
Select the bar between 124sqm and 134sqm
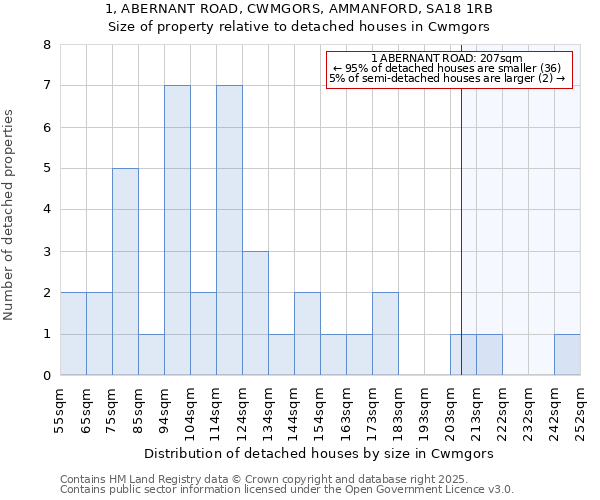point(255,313)
